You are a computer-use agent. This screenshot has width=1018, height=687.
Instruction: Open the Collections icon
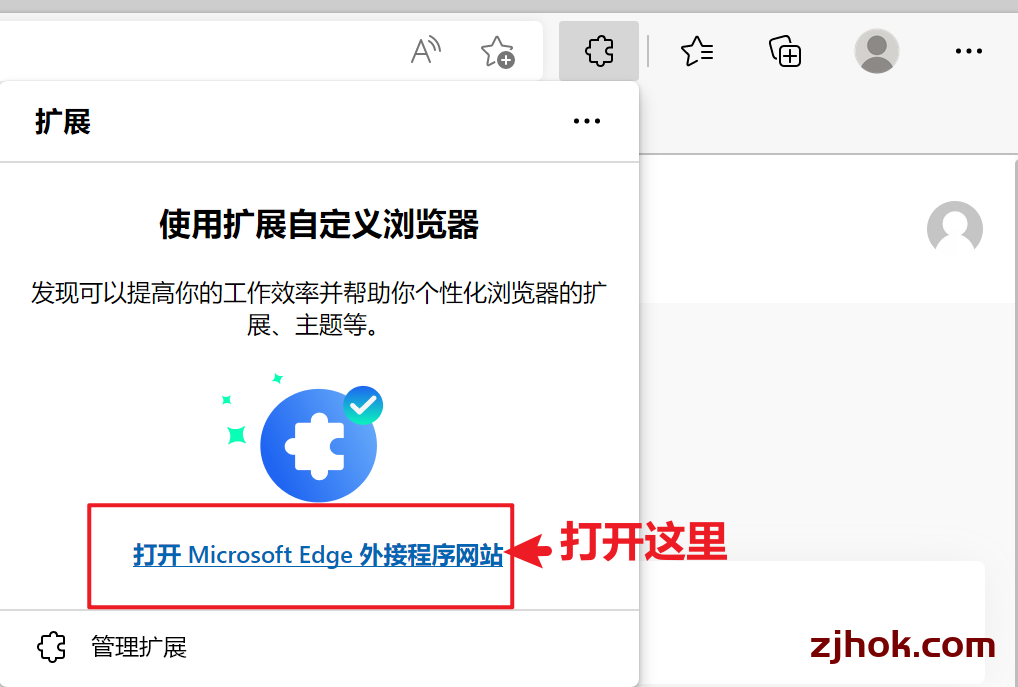pos(785,51)
